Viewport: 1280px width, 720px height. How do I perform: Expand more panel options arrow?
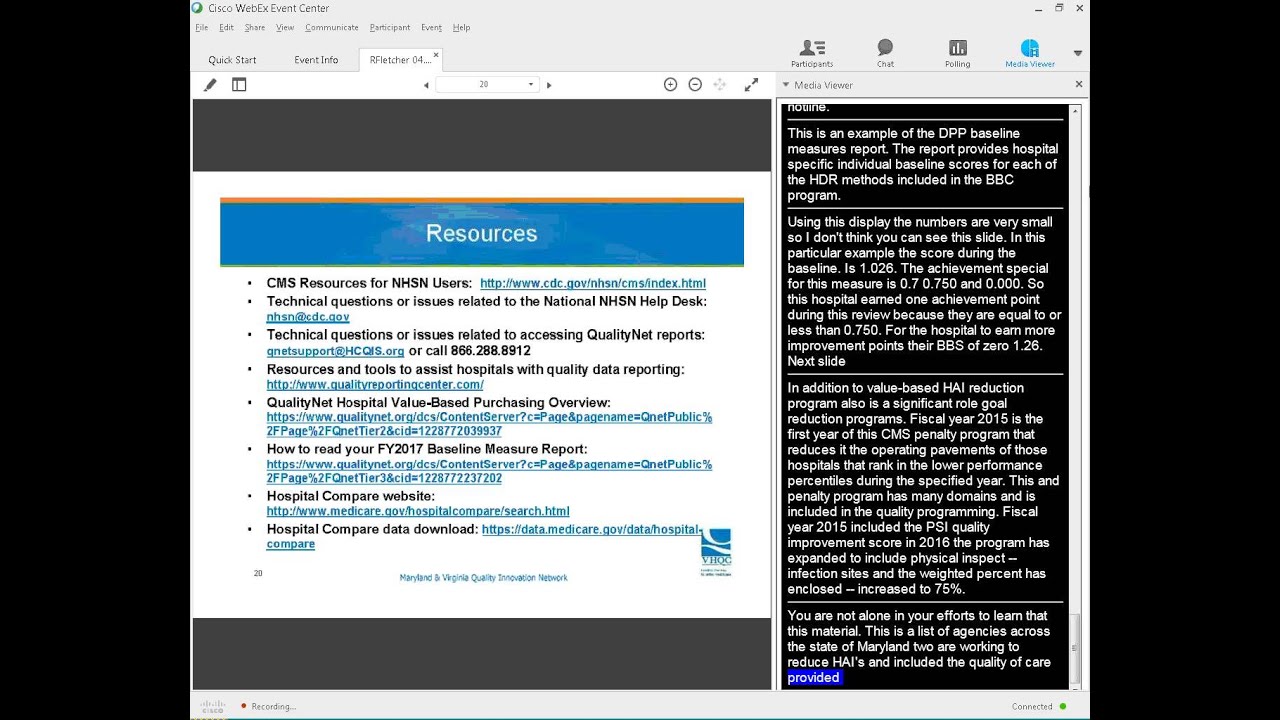(x=1078, y=53)
